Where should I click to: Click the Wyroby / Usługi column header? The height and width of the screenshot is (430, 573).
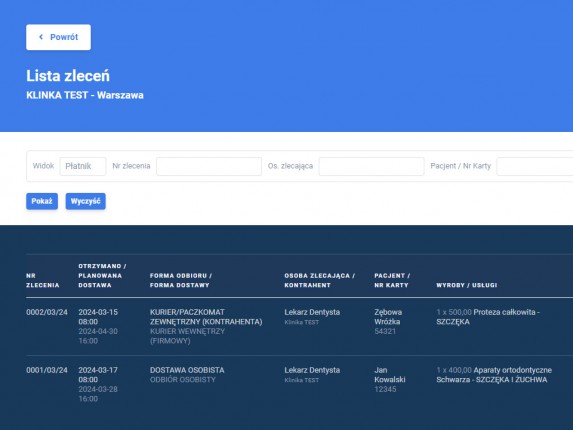tap(467, 285)
